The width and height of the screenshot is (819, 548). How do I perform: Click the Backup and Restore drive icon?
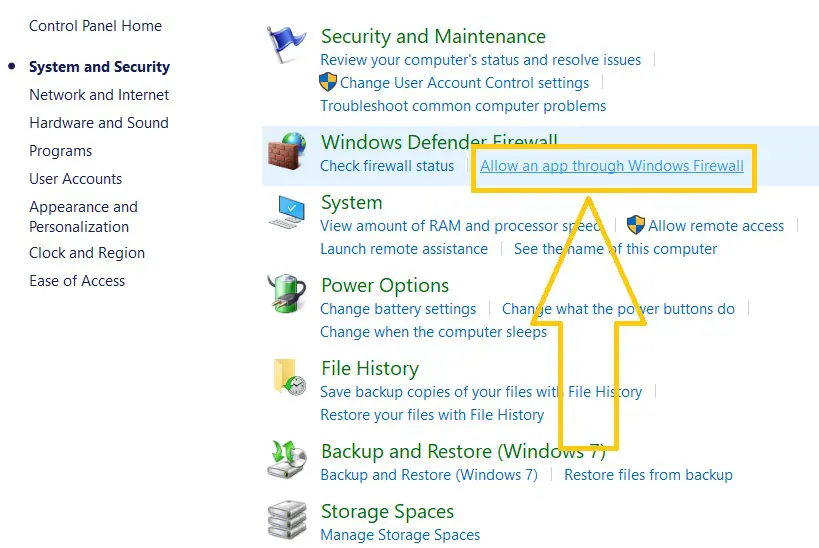pyautogui.click(x=287, y=460)
